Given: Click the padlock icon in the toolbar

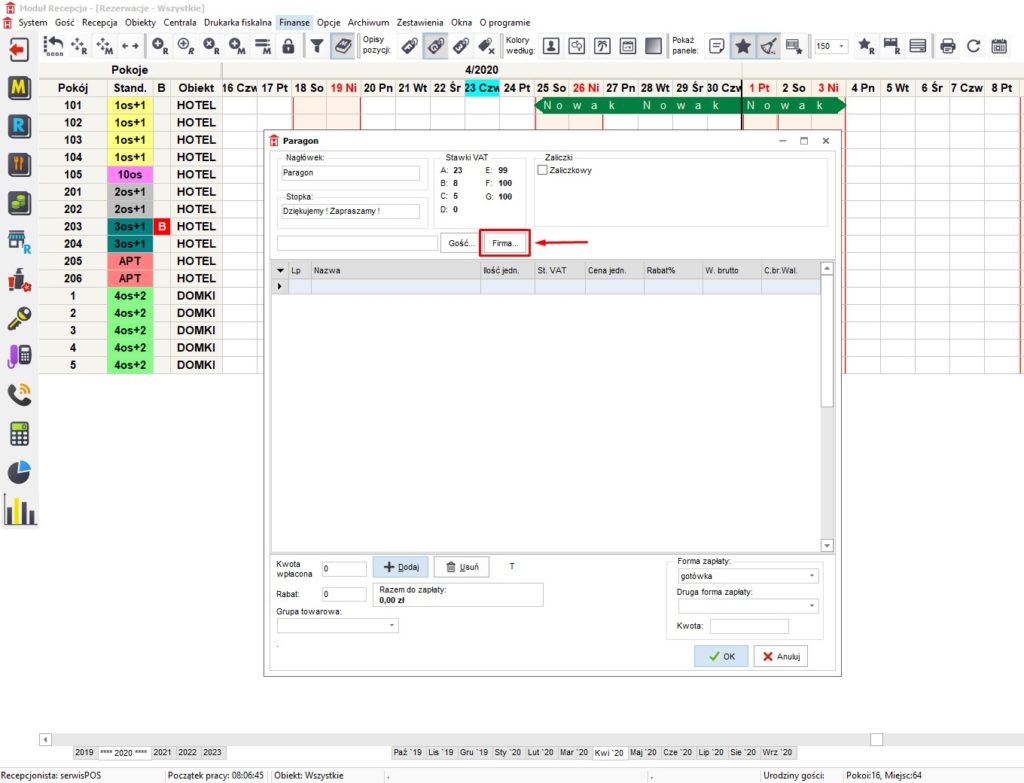Looking at the screenshot, I should [288, 46].
